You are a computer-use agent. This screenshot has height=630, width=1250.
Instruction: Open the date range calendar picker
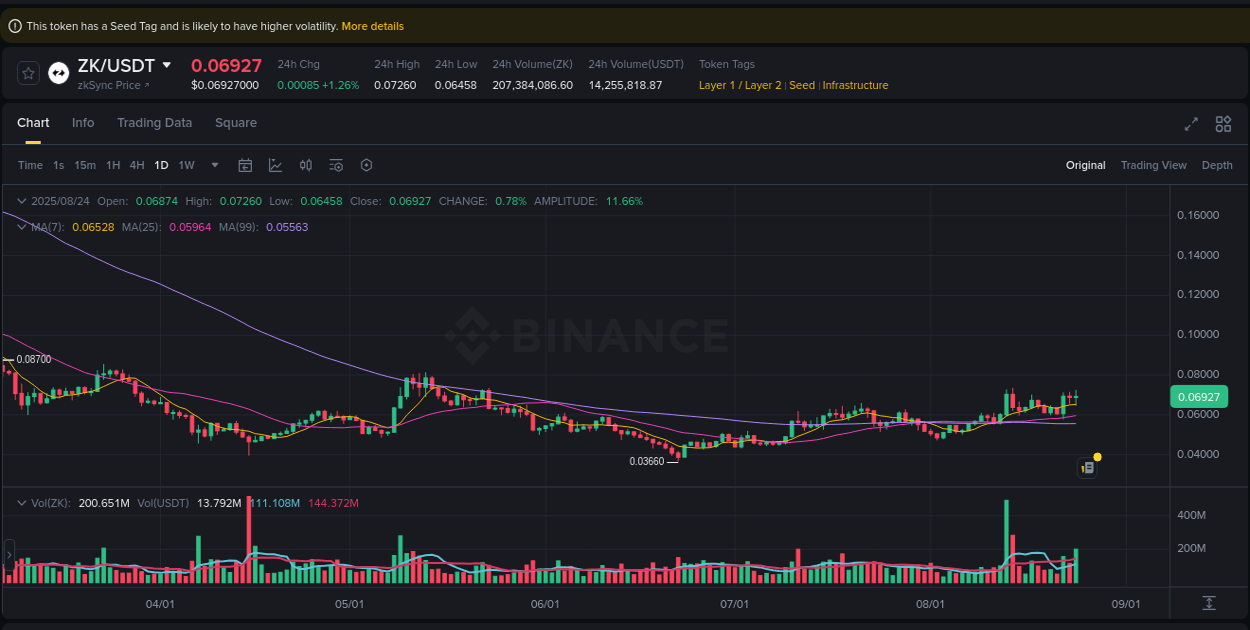point(245,164)
